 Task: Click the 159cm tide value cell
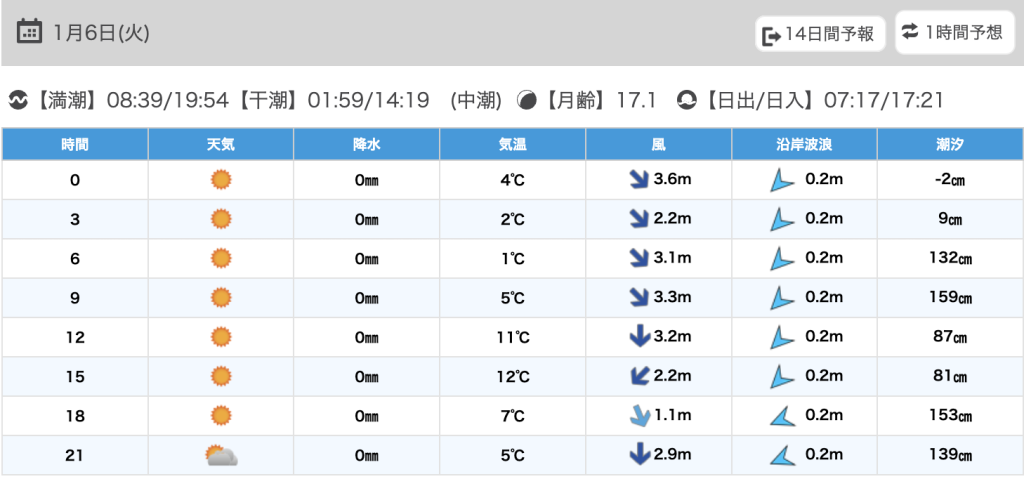click(x=950, y=298)
